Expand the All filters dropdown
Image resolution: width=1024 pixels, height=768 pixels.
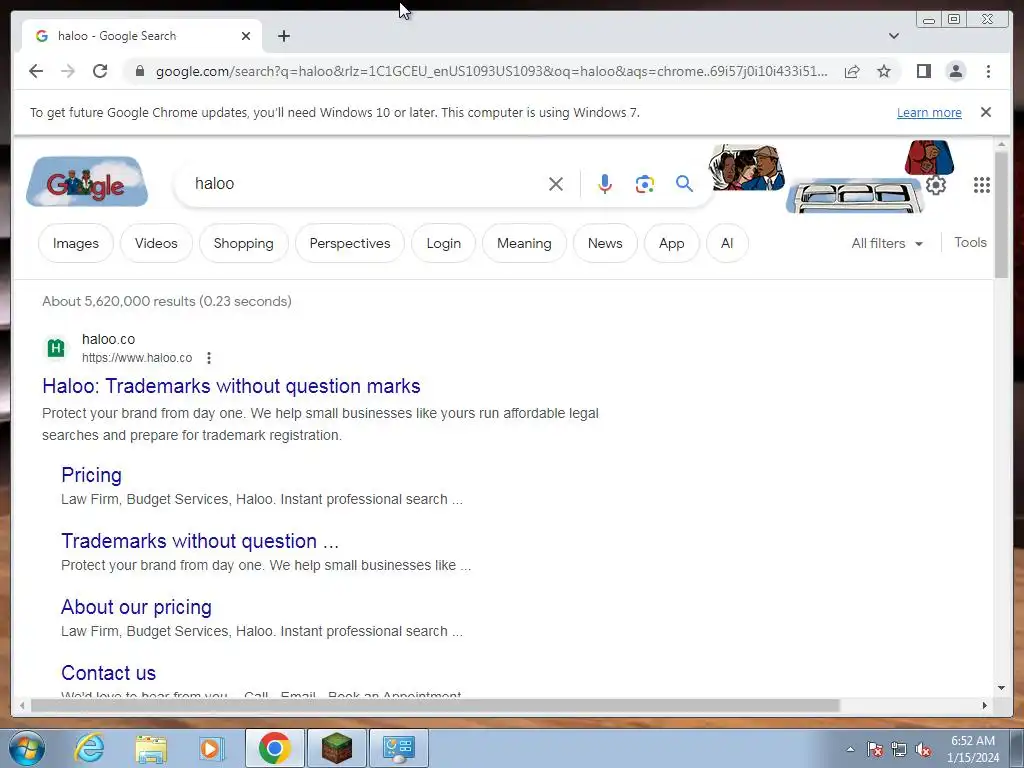point(887,244)
